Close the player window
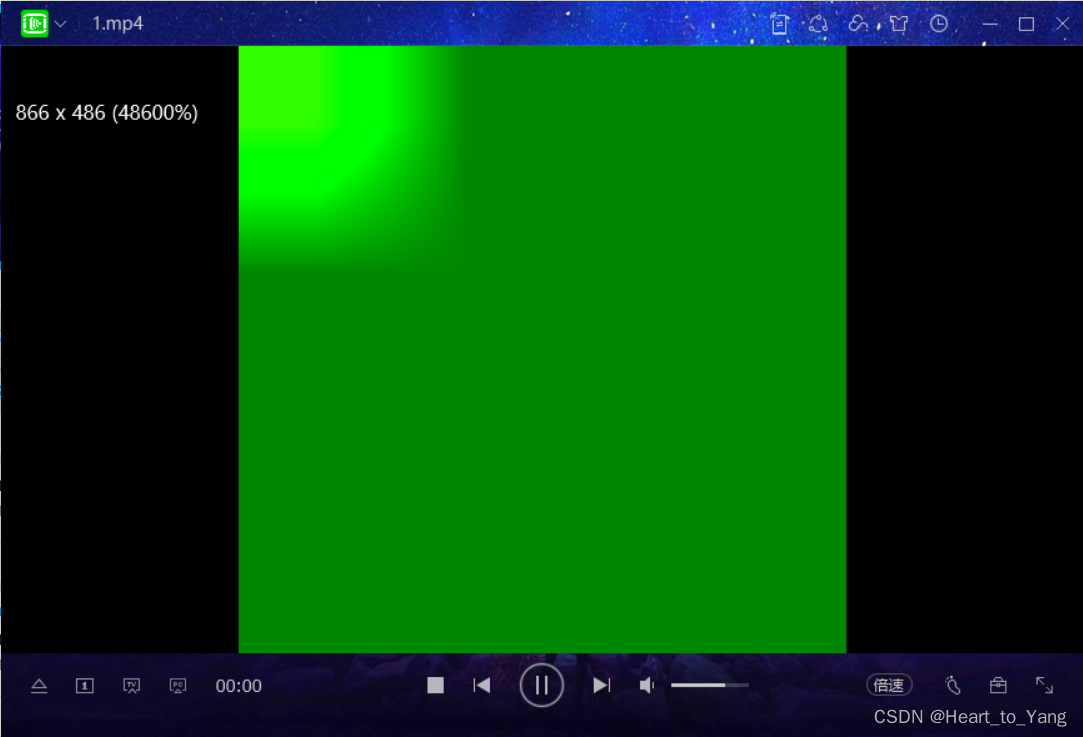This screenshot has height=737, width=1083. pos(1062,24)
